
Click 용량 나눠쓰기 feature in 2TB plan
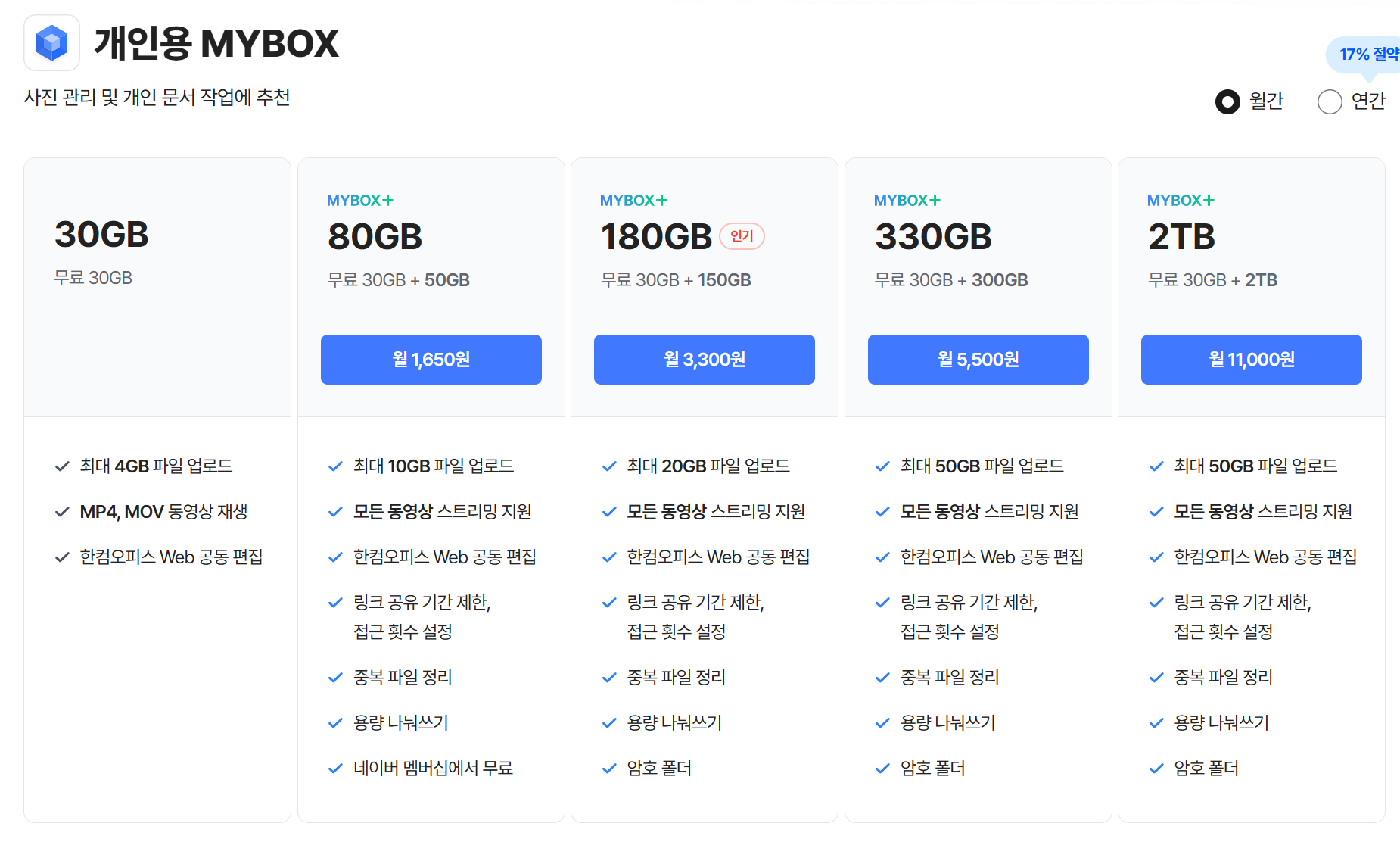[1221, 723]
